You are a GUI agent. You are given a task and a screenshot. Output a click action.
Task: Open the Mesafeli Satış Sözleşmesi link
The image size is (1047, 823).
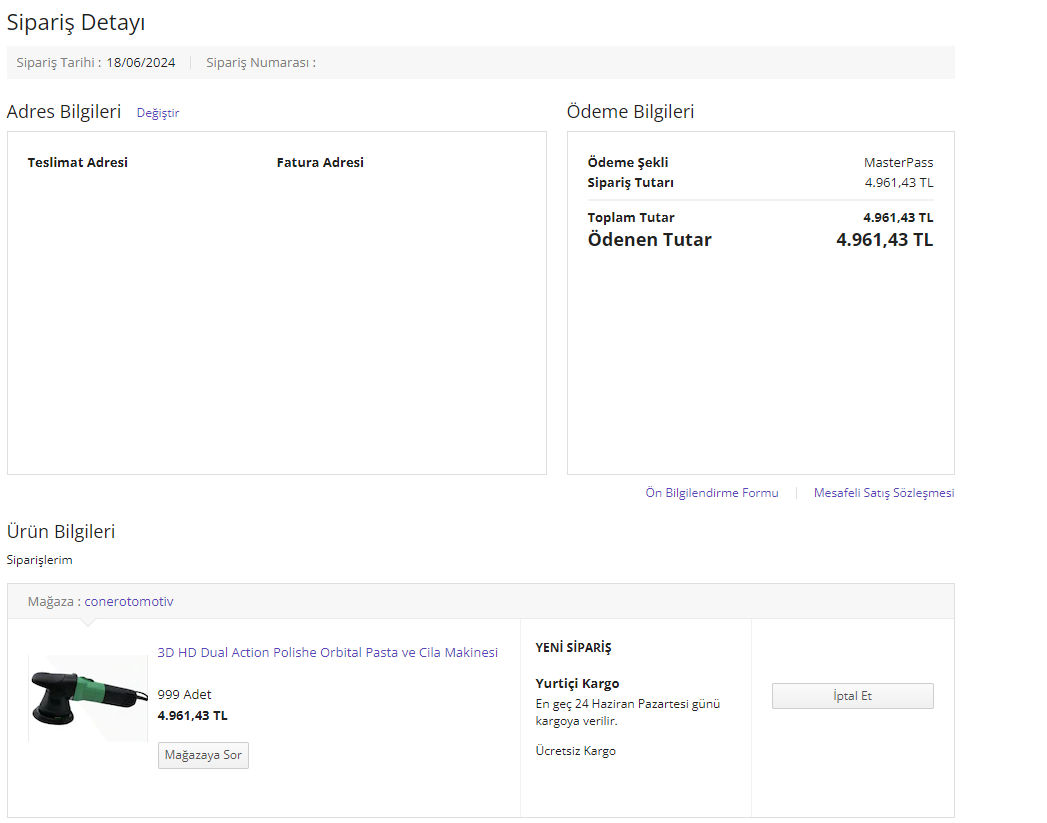coord(883,493)
